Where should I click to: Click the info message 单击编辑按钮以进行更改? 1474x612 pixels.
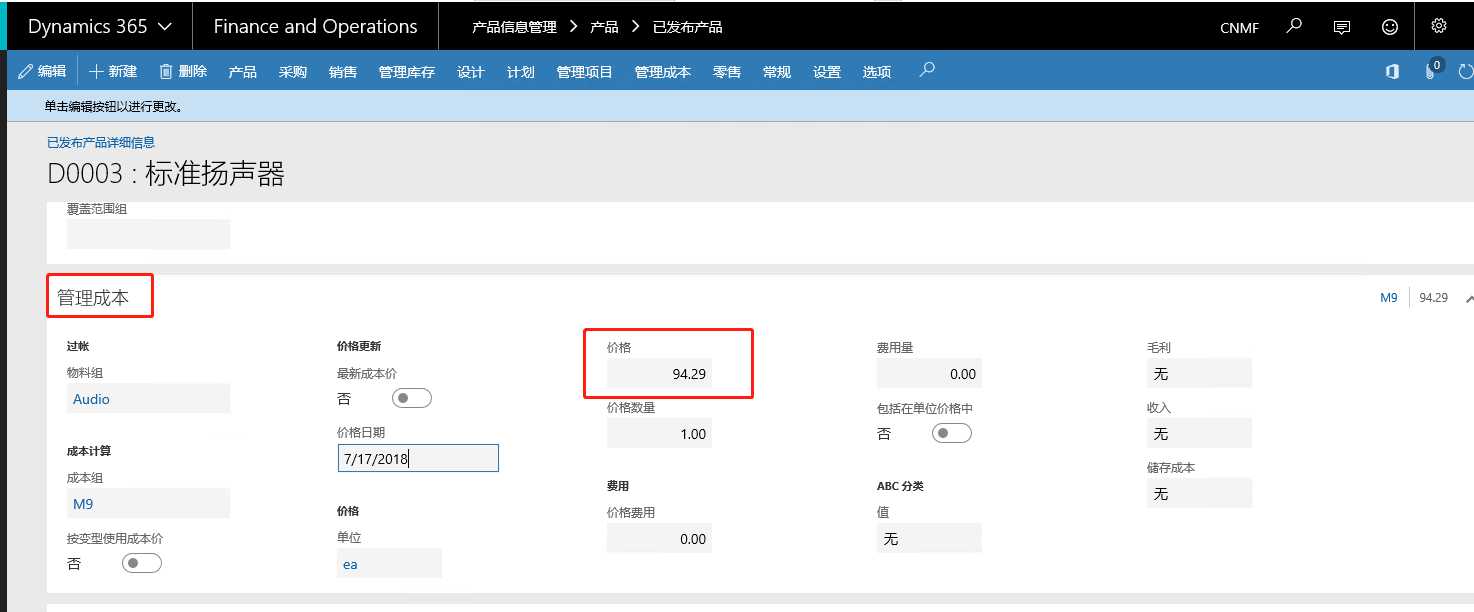(113, 106)
